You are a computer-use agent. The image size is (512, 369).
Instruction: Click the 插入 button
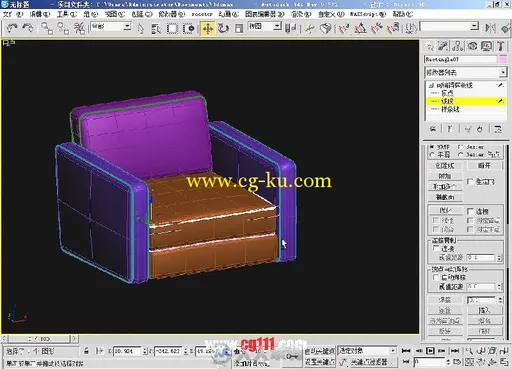pos(484,311)
